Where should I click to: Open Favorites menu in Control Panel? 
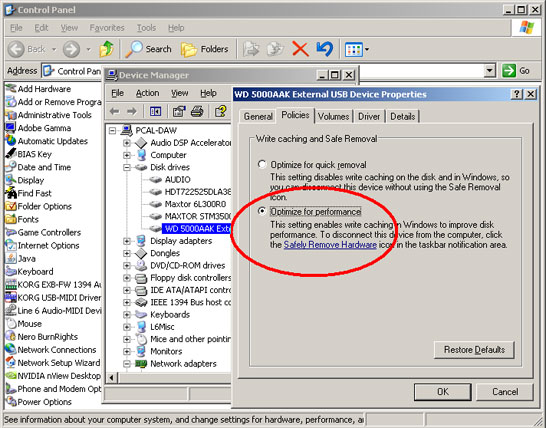click(107, 28)
